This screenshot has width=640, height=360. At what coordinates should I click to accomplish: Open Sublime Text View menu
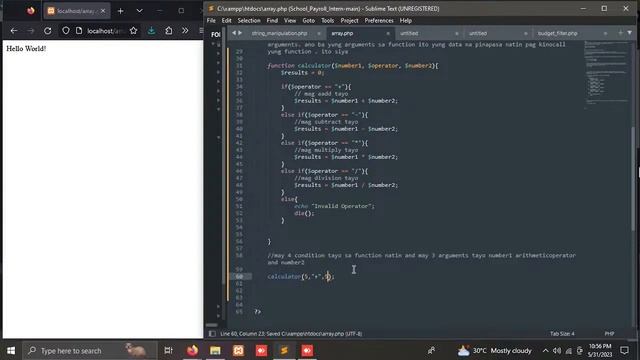pyautogui.click(x=290, y=20)
